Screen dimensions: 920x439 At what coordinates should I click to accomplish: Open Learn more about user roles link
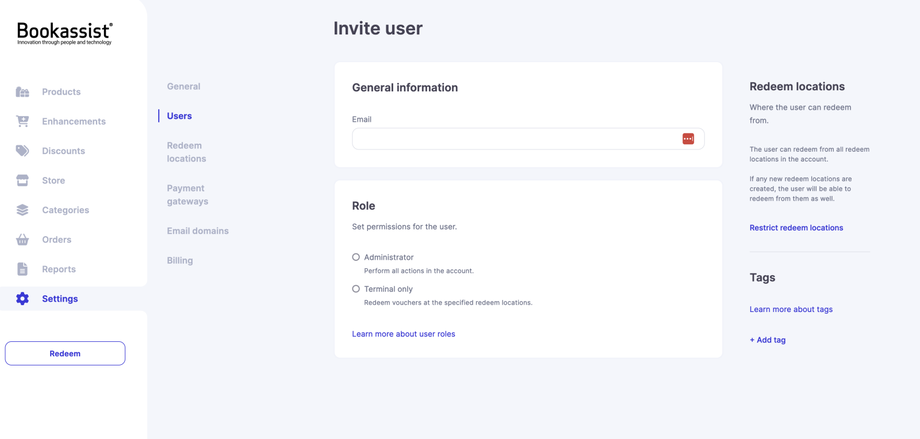(403, 334)
